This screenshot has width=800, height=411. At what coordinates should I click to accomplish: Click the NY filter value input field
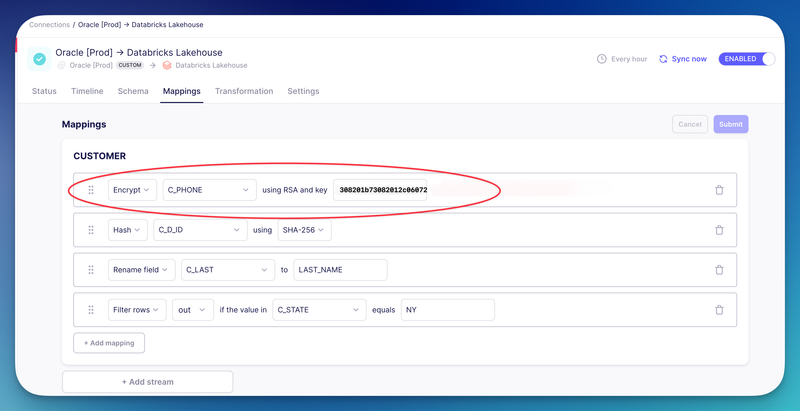(x=448, y=310)
